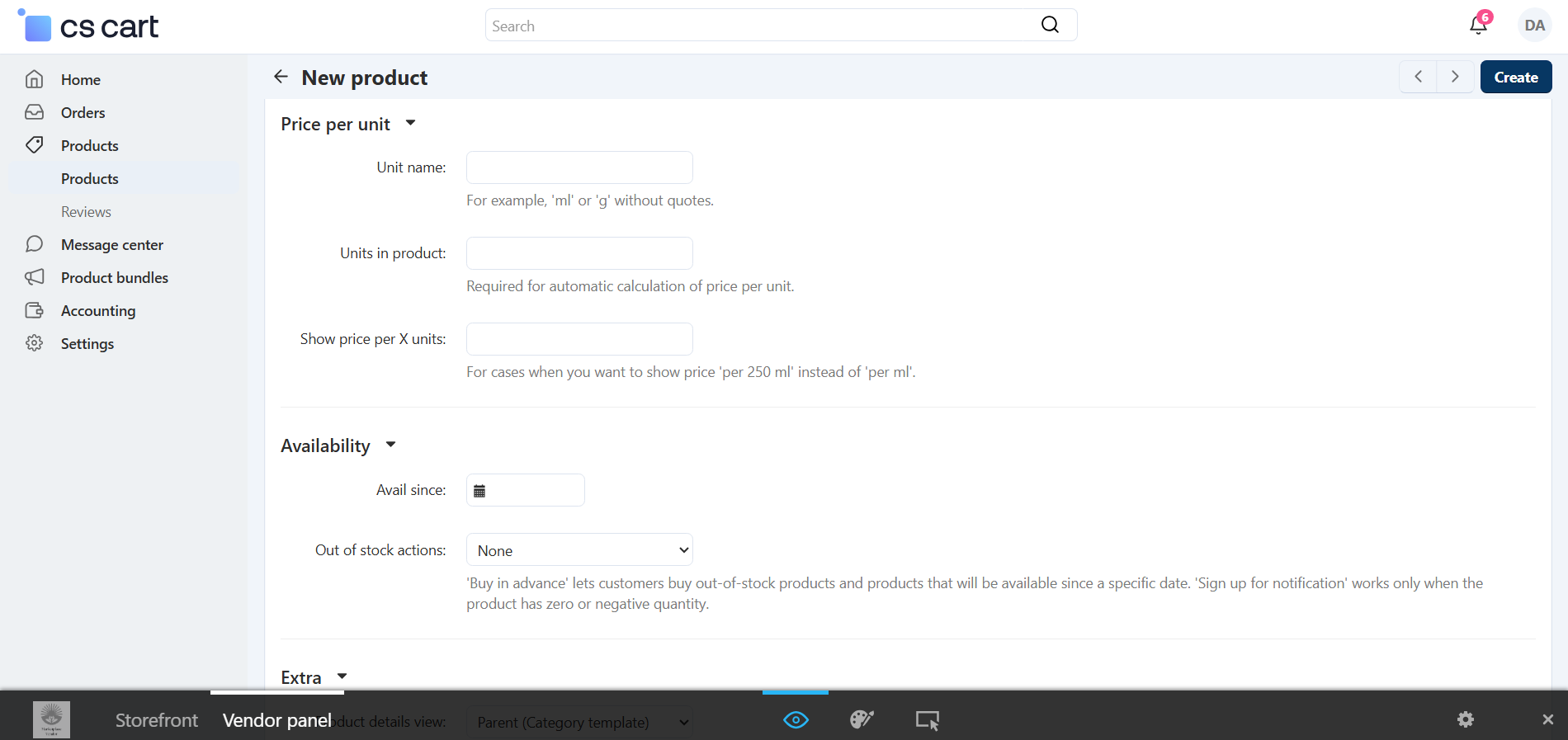Click the on-site text editing cursor icon
Image resolution: width=1568 pixels, height=740 pixels.
[x=928, y=719]
